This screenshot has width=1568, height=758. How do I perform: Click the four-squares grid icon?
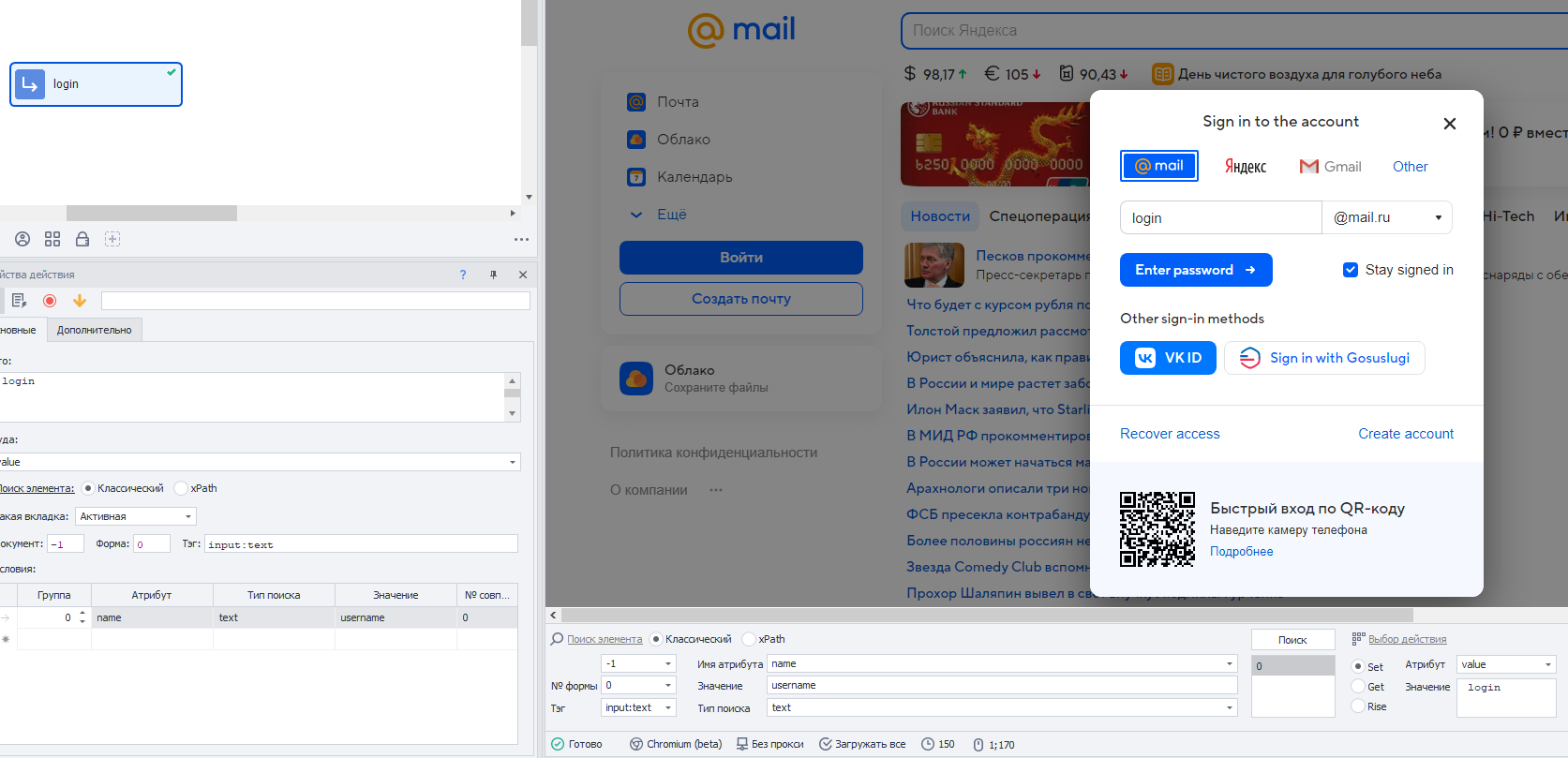52,239
